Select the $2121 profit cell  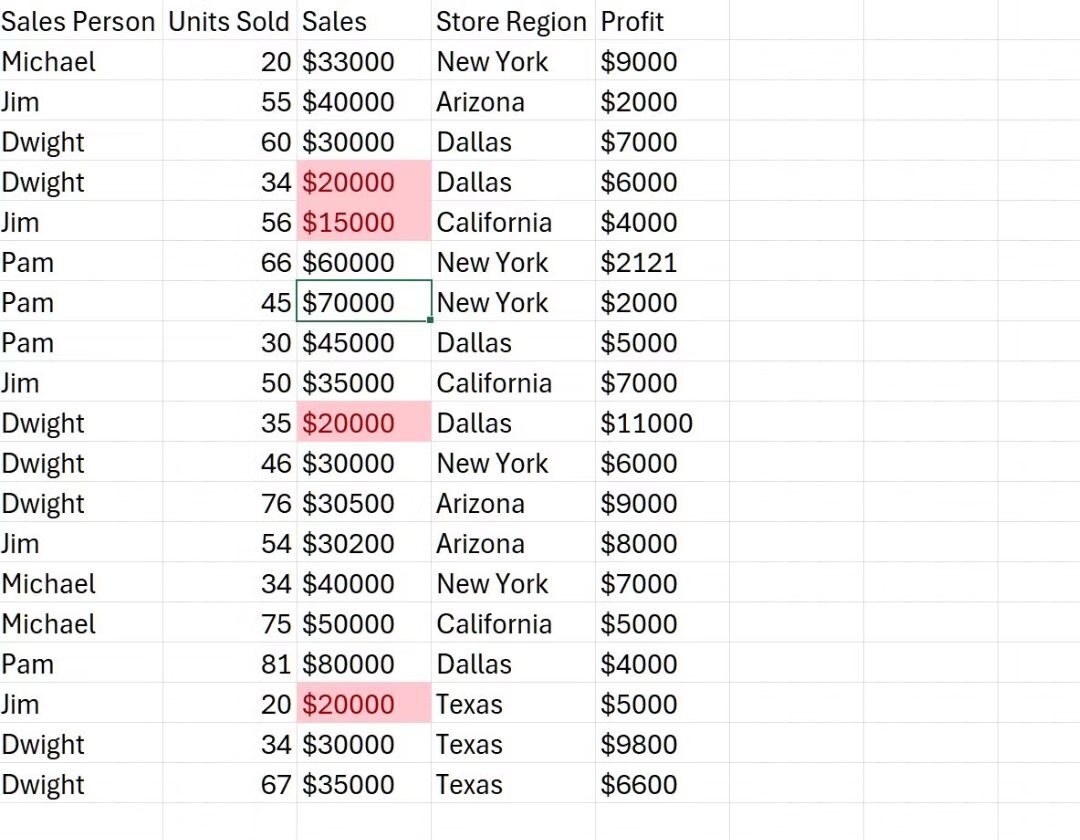[x=639, y=263]
